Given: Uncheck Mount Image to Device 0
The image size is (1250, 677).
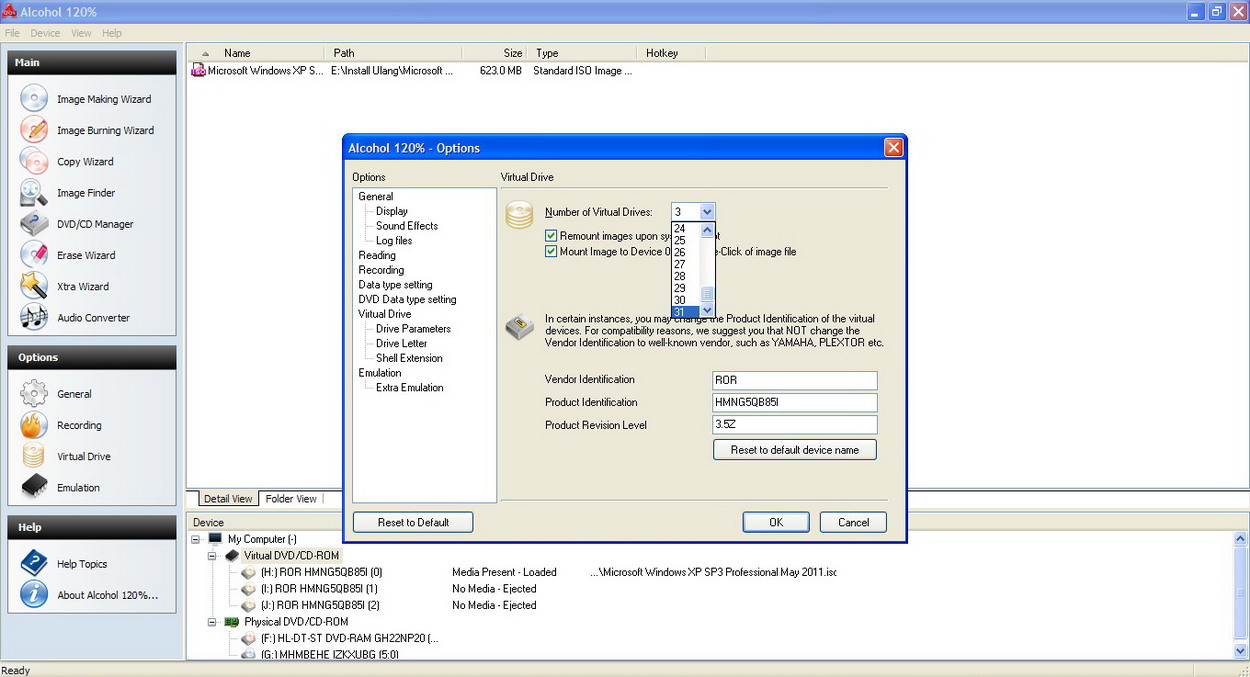Looking at the screenshot, I should pos(551,251).
